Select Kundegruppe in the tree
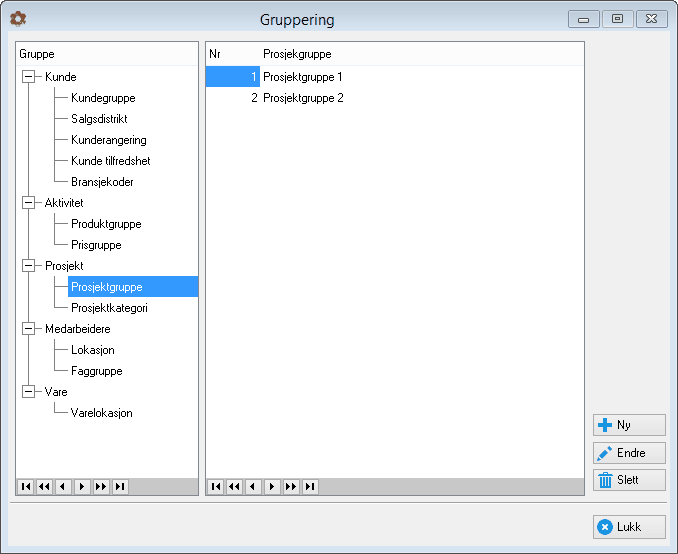The height and width of the screenshot is (554, 678). [103, 98]
